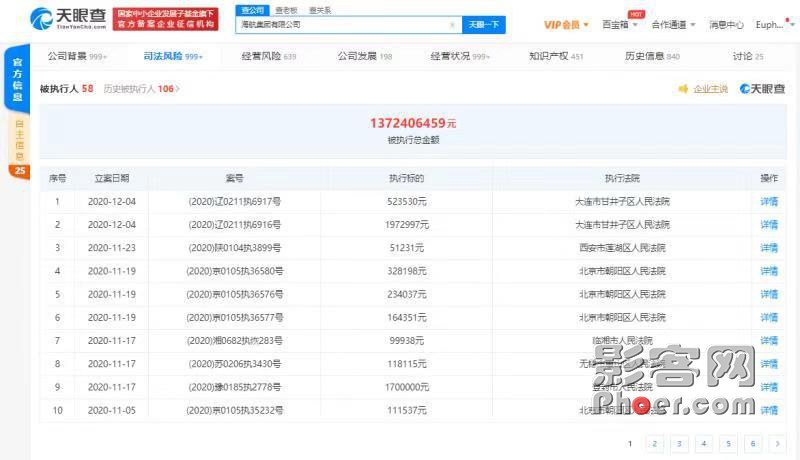Go to page 4 of results
Viewport: 800px width, 460px height.
click(x=704, y=444)
